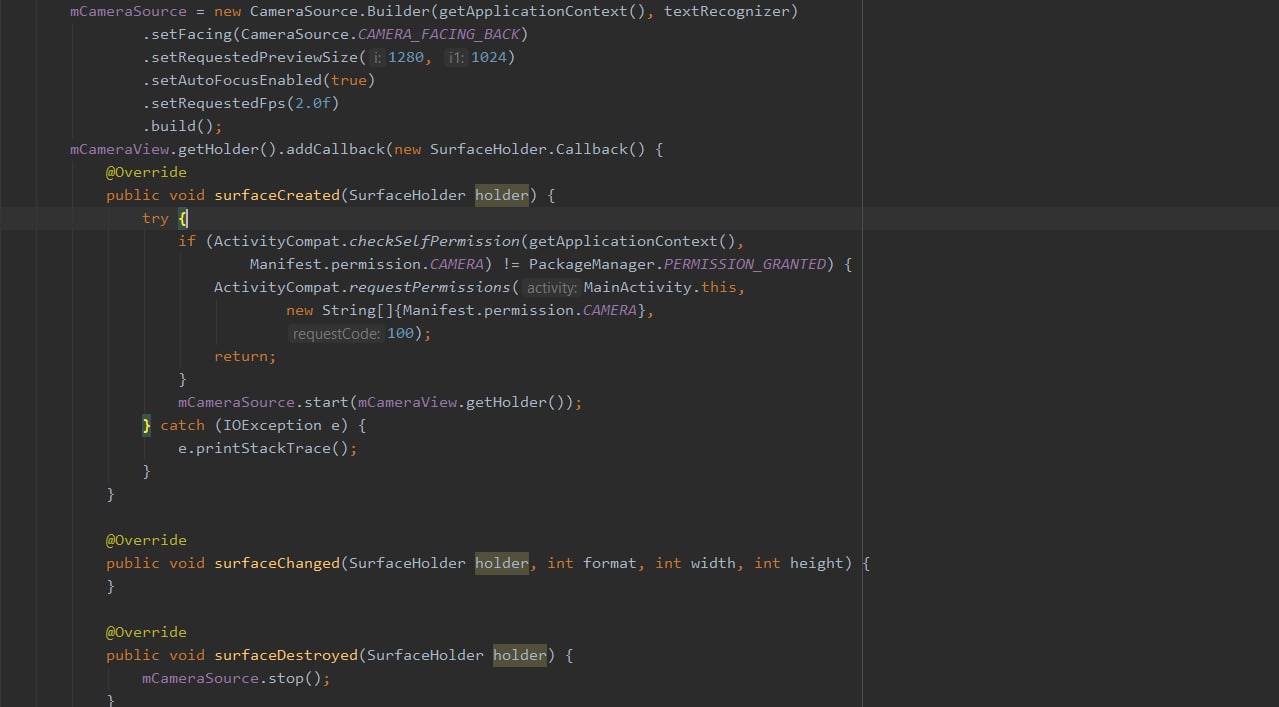Click MainActivity.this argument

coord(660,287)
